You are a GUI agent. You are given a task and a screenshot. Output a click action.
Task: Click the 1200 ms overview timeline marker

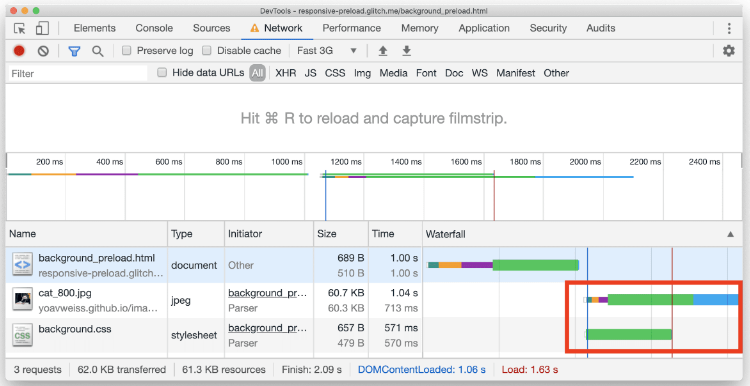point(346,162)
